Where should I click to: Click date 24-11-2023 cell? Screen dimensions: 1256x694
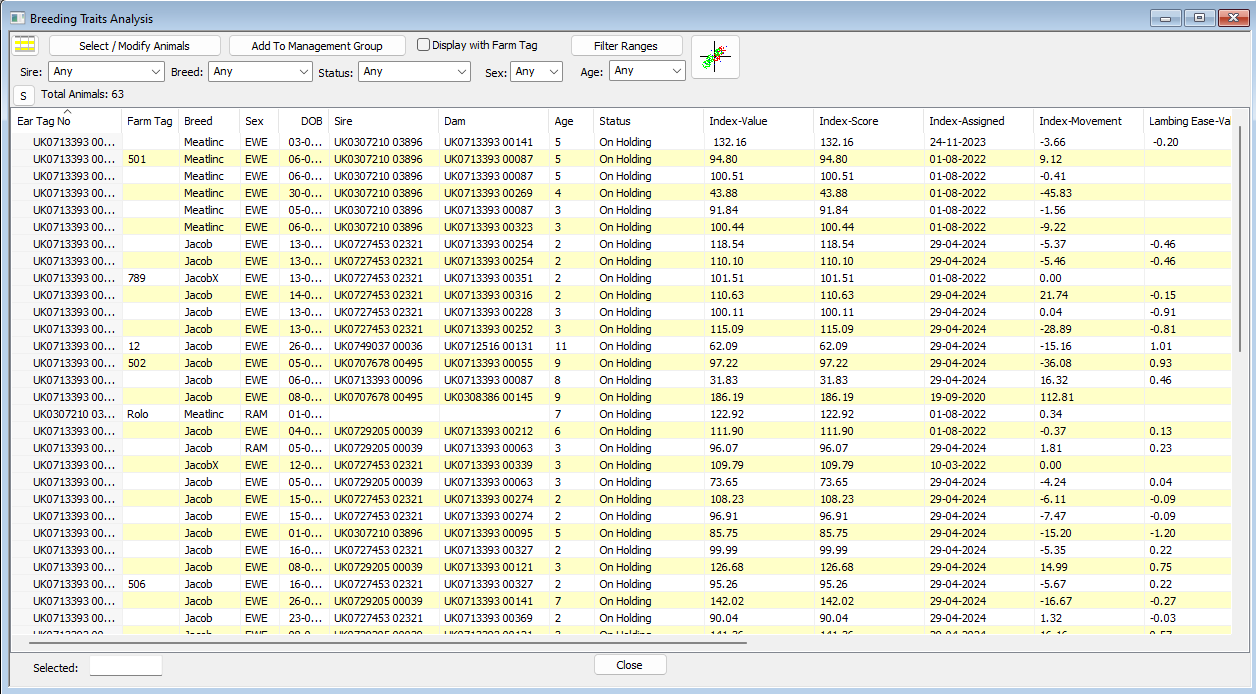[978, 142]
